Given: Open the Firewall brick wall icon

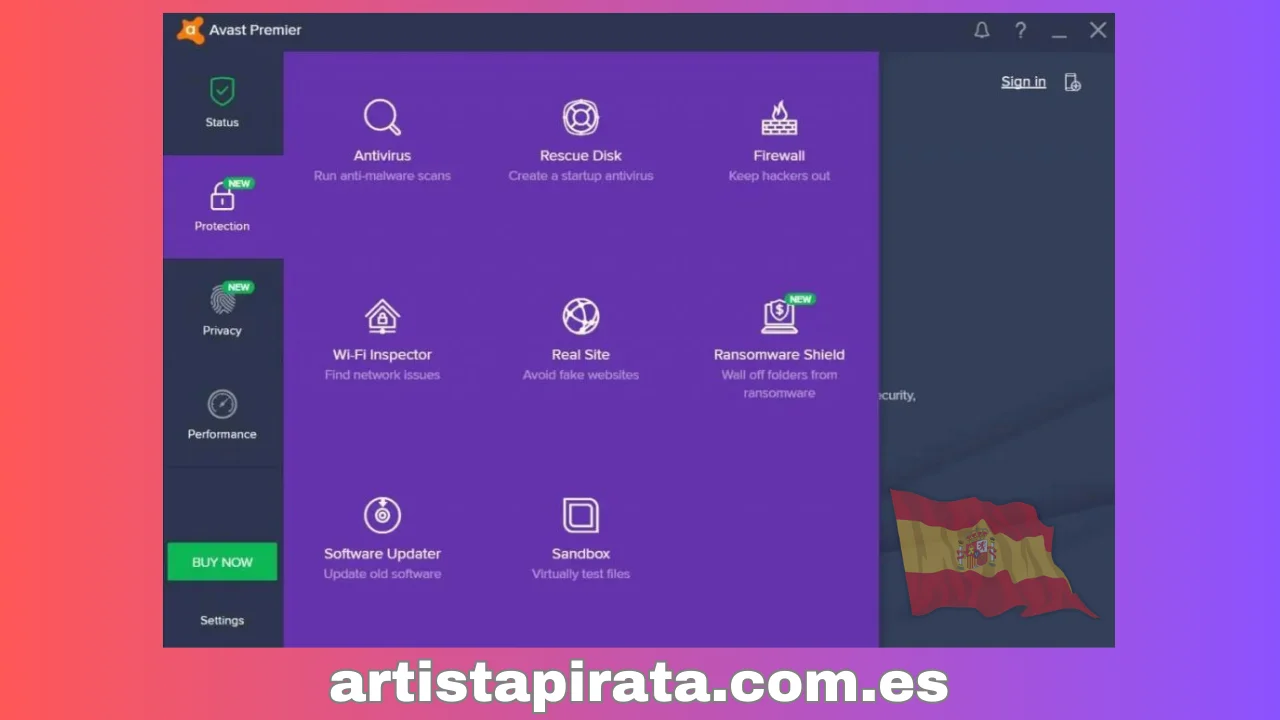Looking at the screenshot, I should [779, 117].
